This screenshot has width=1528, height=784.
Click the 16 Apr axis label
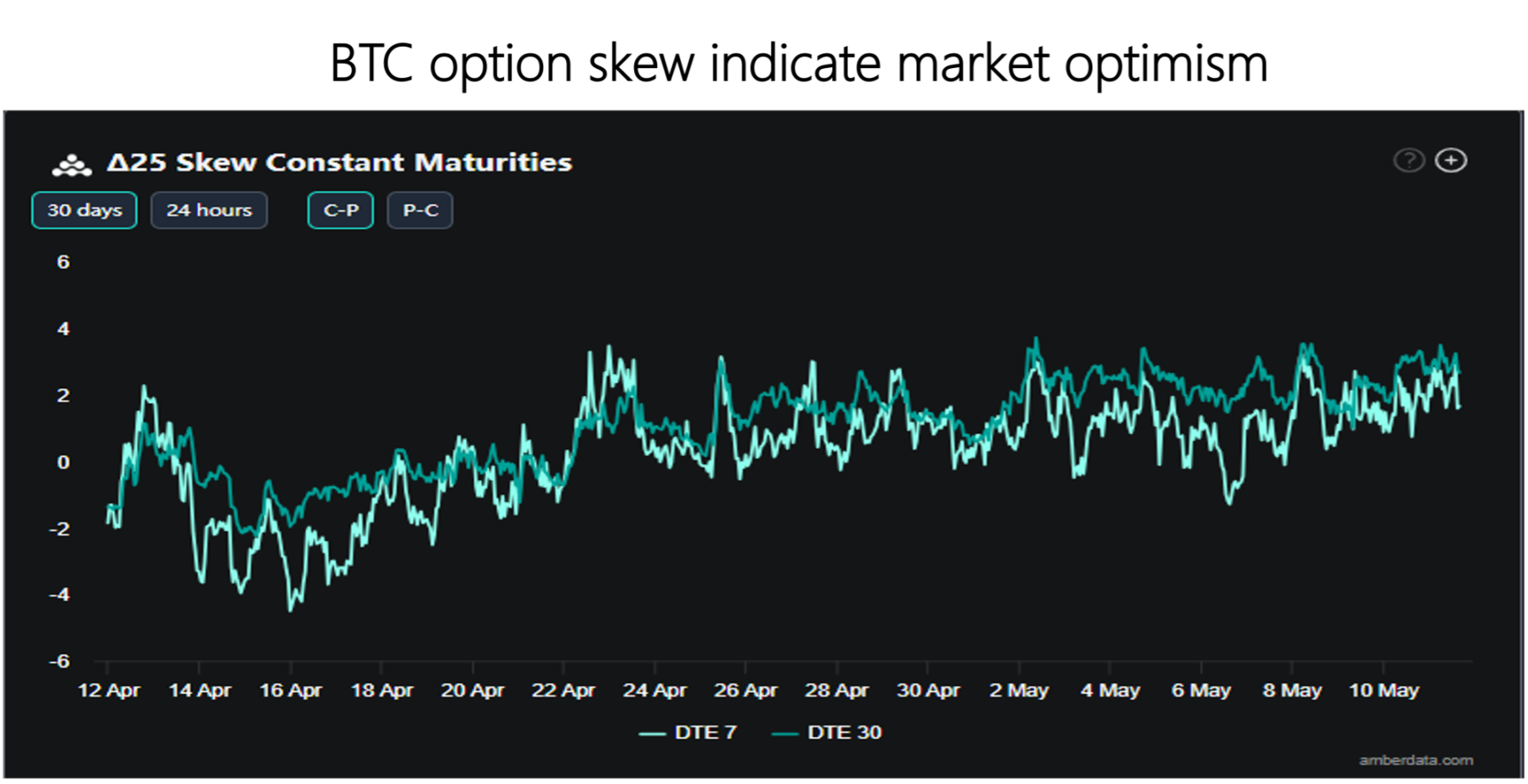click(291, 691)
